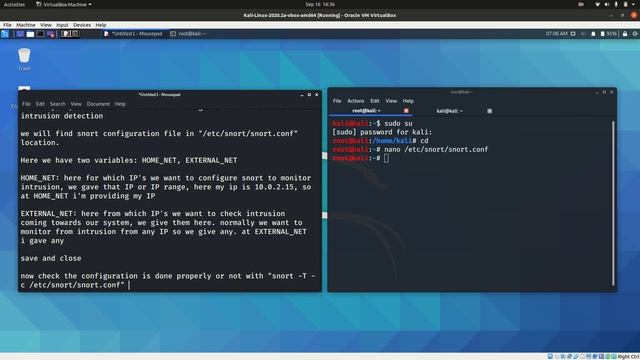Click text "sudo su" in terminal

398,123
